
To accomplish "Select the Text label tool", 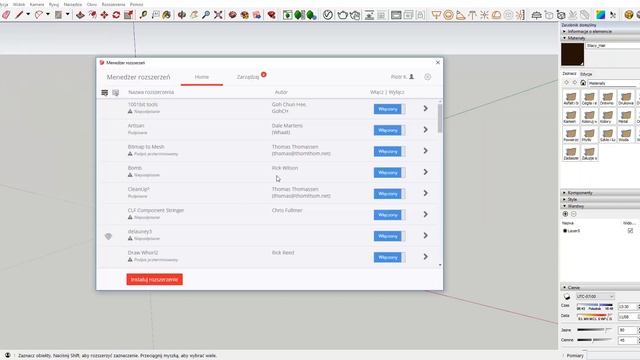I will [x=155, y=15].
